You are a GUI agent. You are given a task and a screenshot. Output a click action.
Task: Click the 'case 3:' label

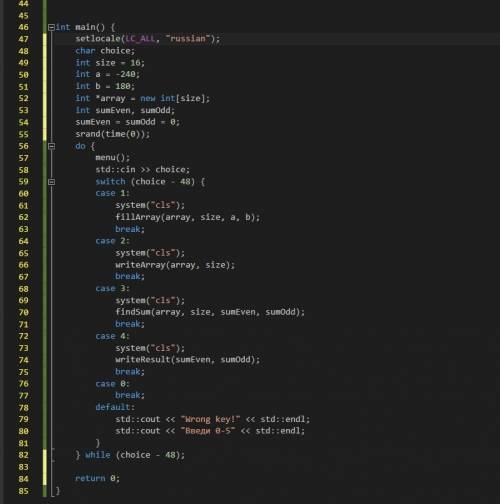pos(112,289)
